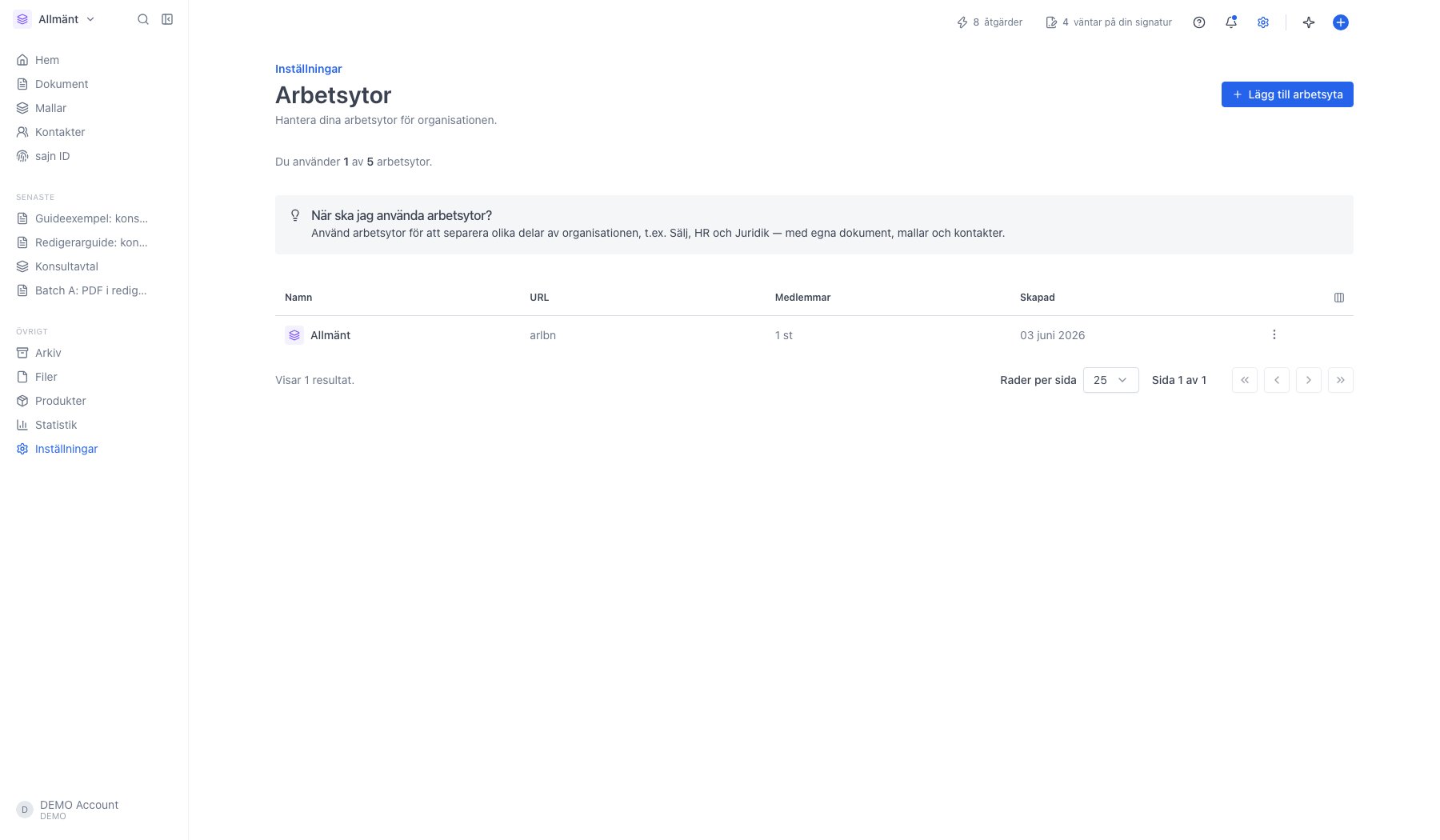This screenshot has width=1440, height=840.
Task: Click the Skapad column header
Action: click(x=1038, y=298)
